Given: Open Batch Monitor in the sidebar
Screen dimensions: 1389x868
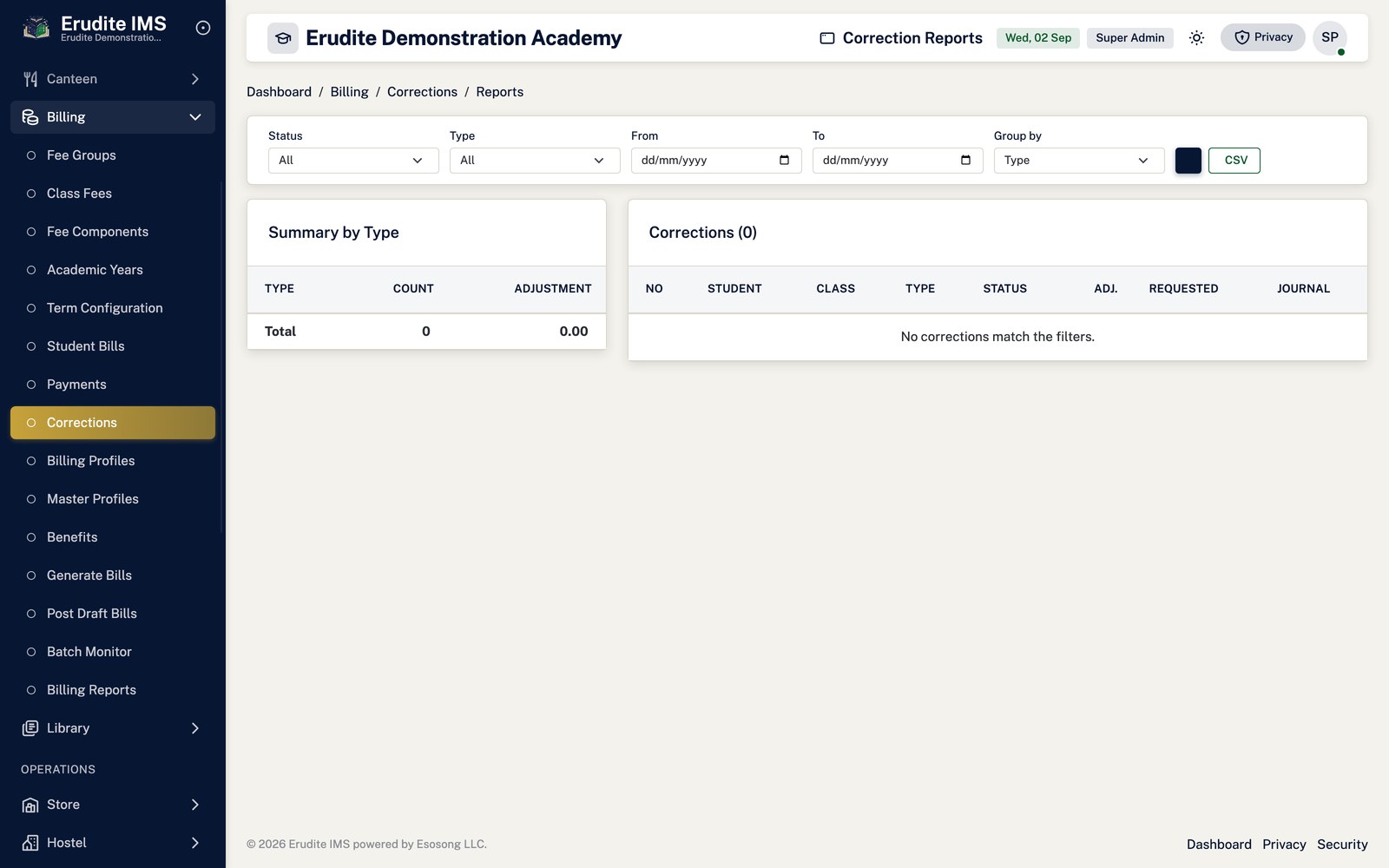Looking at the screenshot, I should (x=113, y=652).
